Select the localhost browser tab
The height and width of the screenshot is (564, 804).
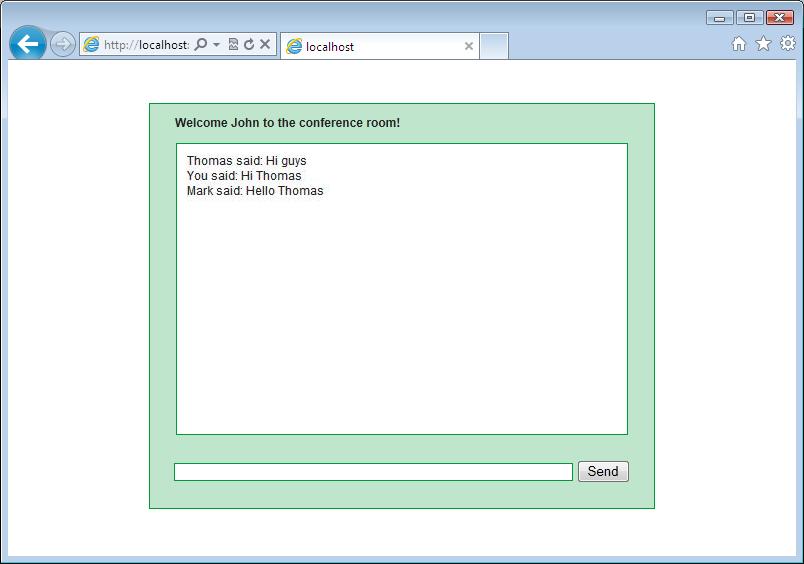click(x=379, y=46)
